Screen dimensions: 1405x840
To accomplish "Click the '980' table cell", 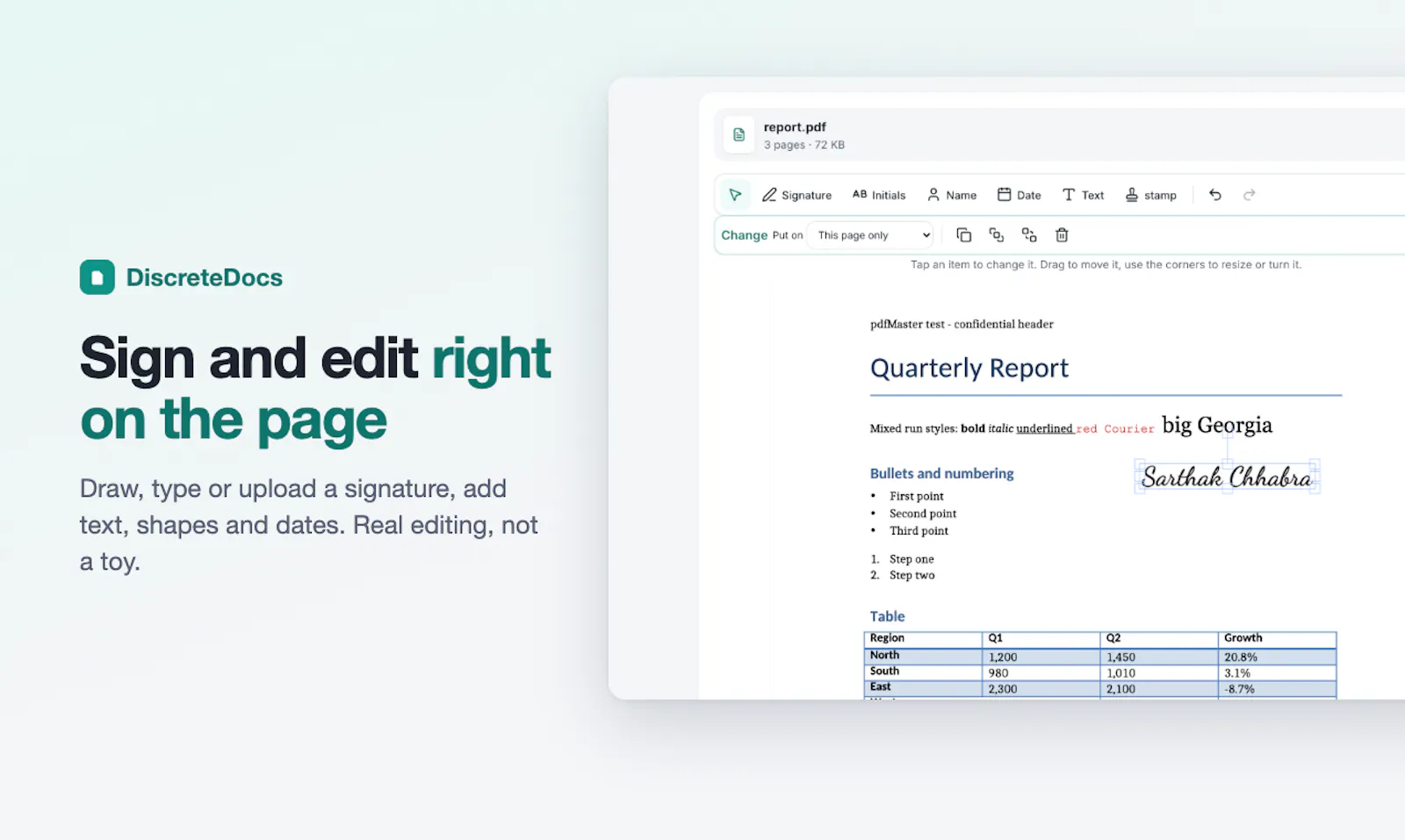I will coord(1041,673).
